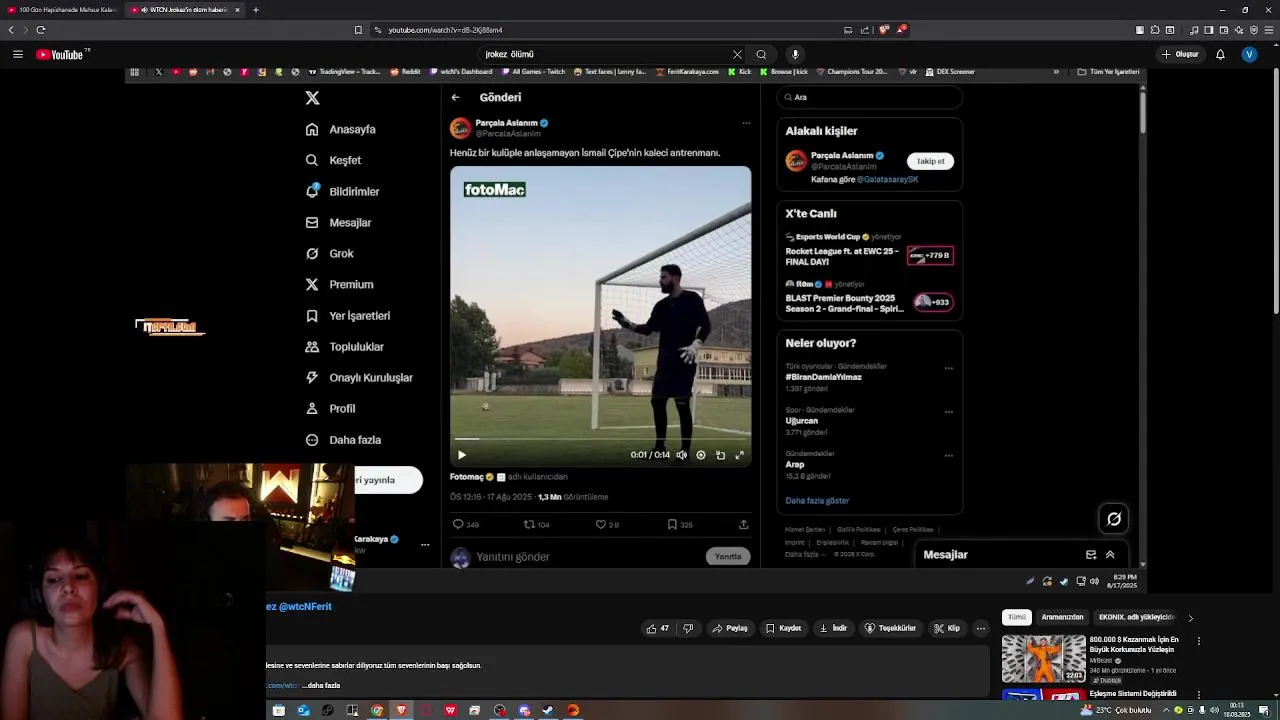Expand description with ...daha fazla

[x=321, y=685]
